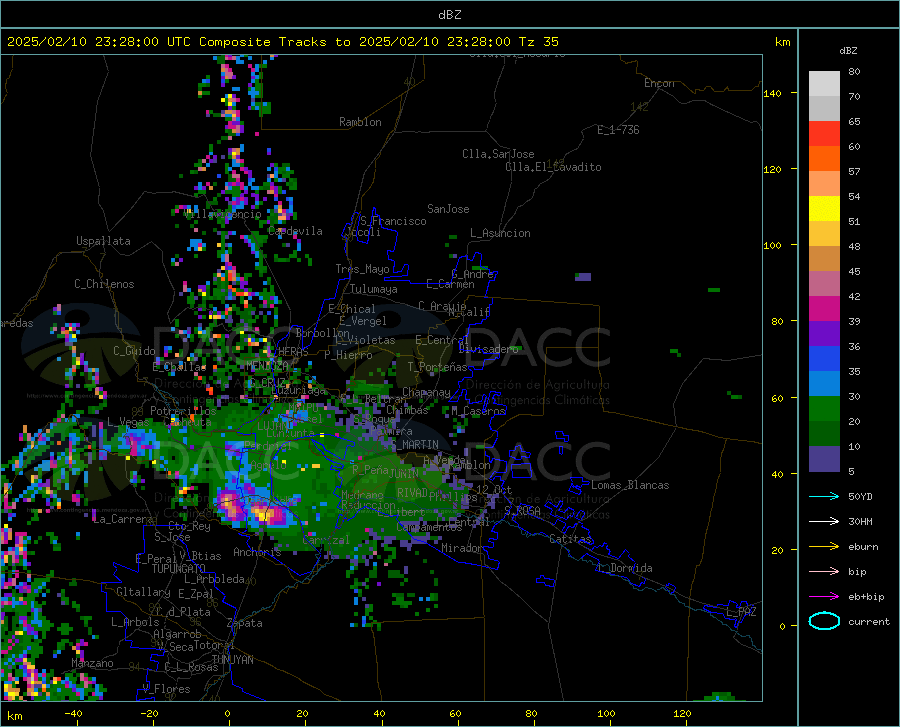Click the amber 48-51 dBZ legend swatch
The image size is (900, 727).
point(824,234)
